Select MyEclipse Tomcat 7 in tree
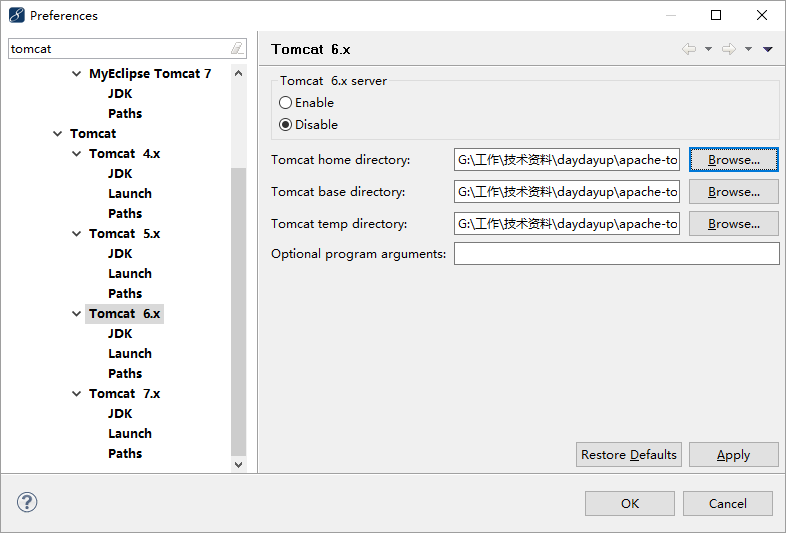 point(150,74)
